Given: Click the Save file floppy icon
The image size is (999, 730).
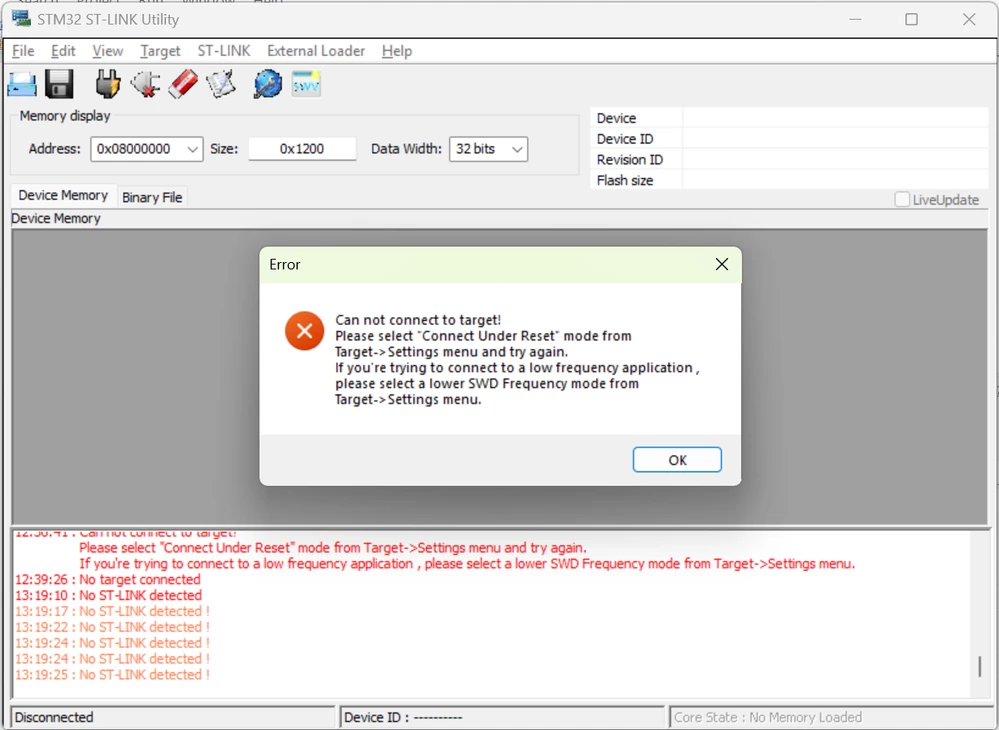Looking at the screenshot, I should pyautogui.click(x=59, y=84).
